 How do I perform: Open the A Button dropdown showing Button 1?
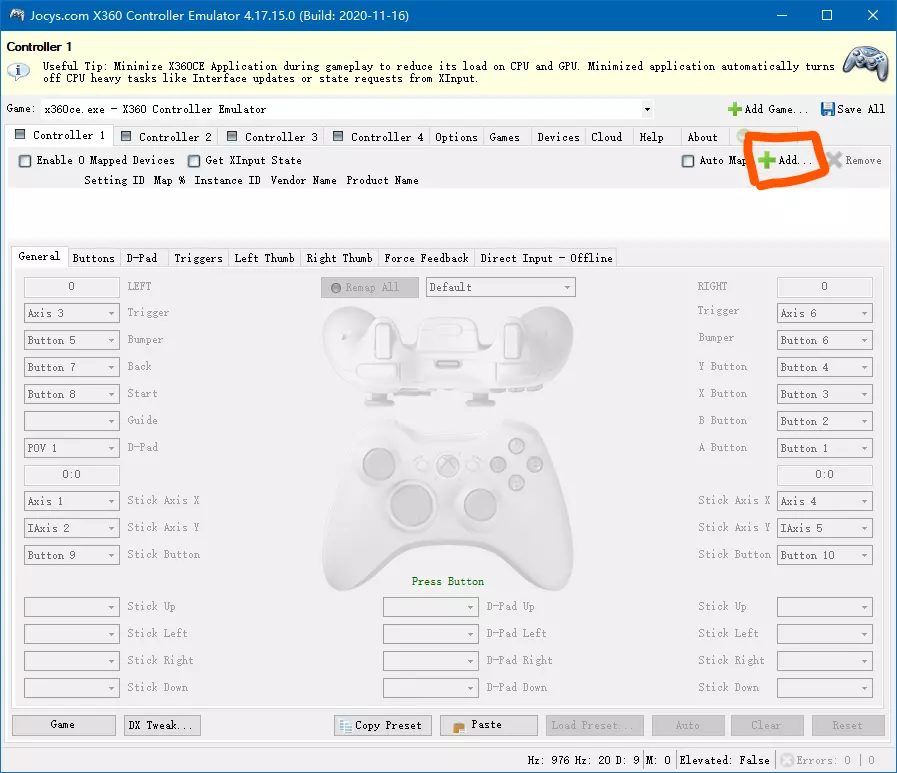pyautogui.click(x=824, y=447)
